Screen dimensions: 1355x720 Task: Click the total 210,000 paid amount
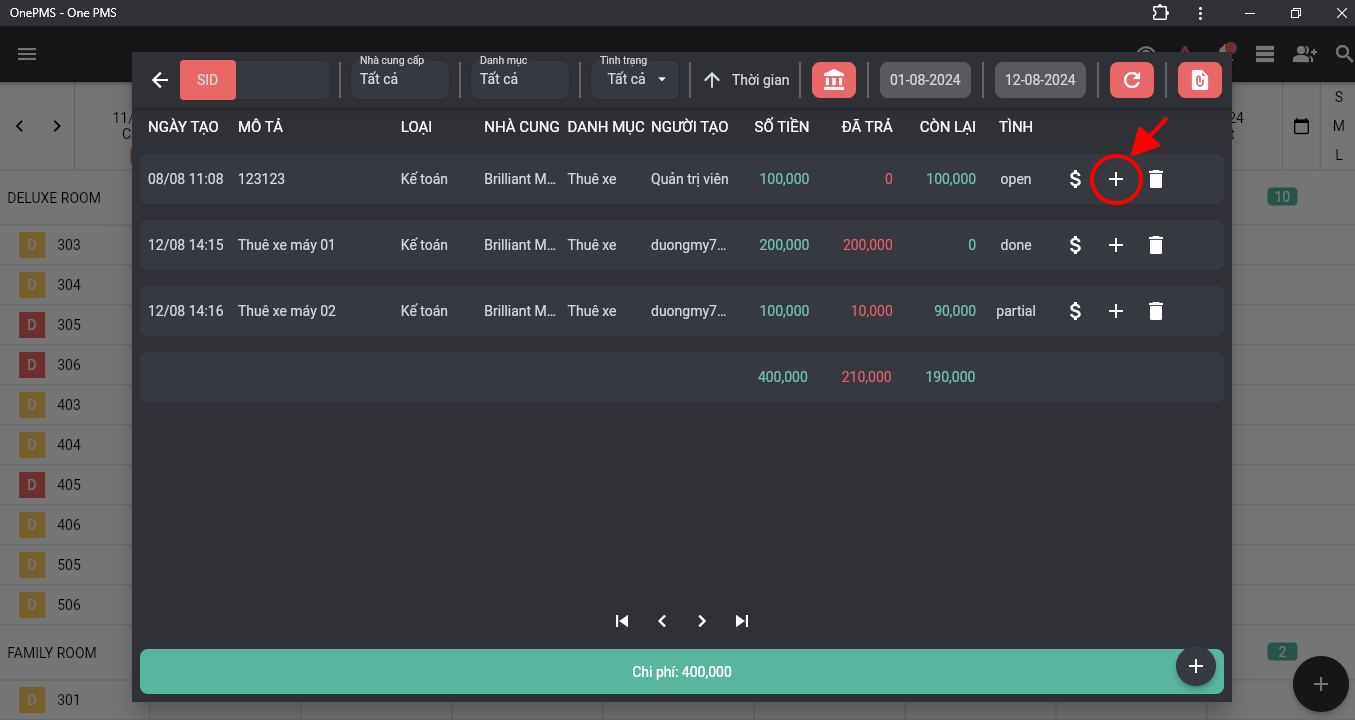click(866, 377)
